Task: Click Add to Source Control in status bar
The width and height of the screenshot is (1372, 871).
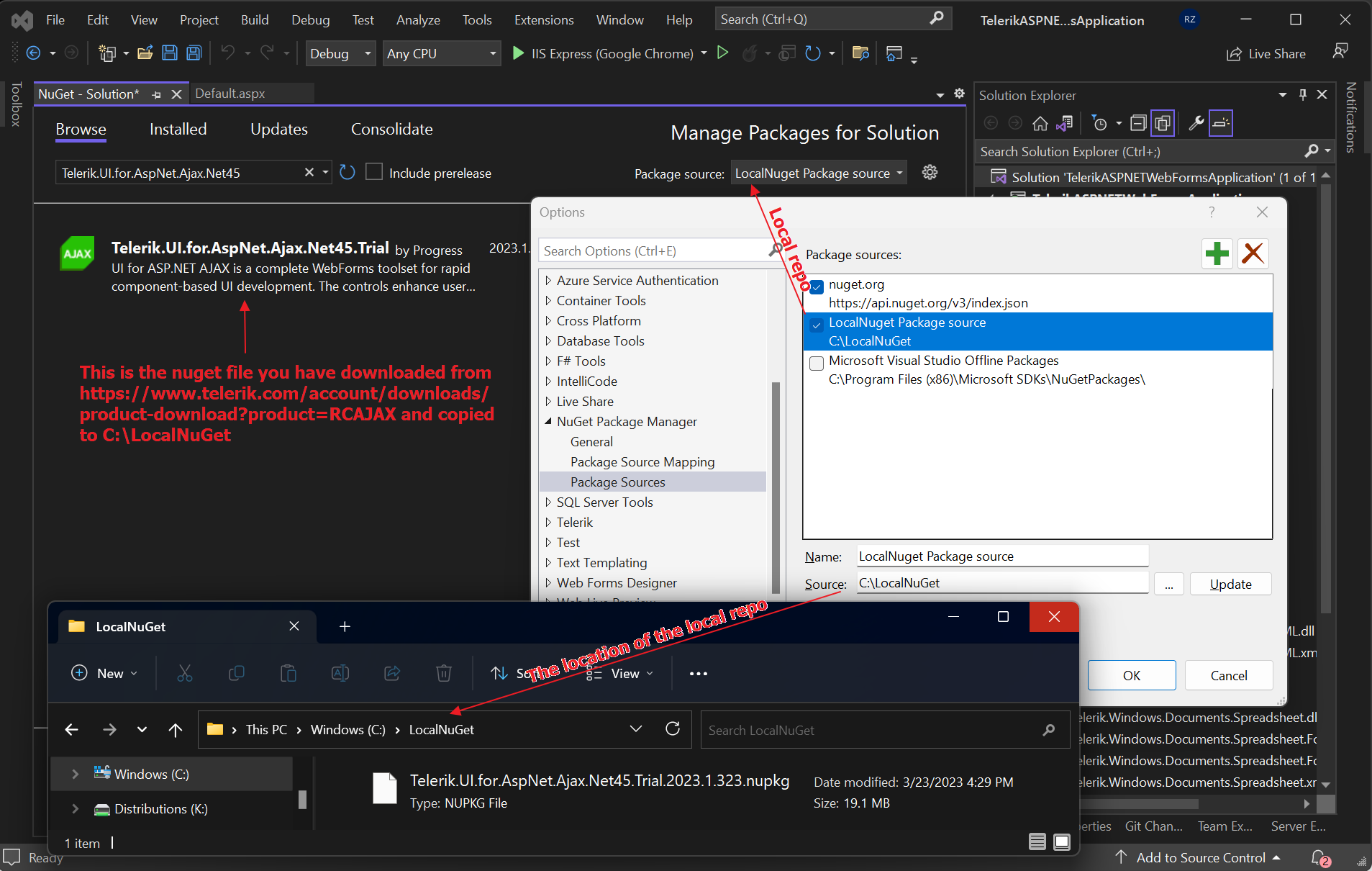Action: [1198, 857]
